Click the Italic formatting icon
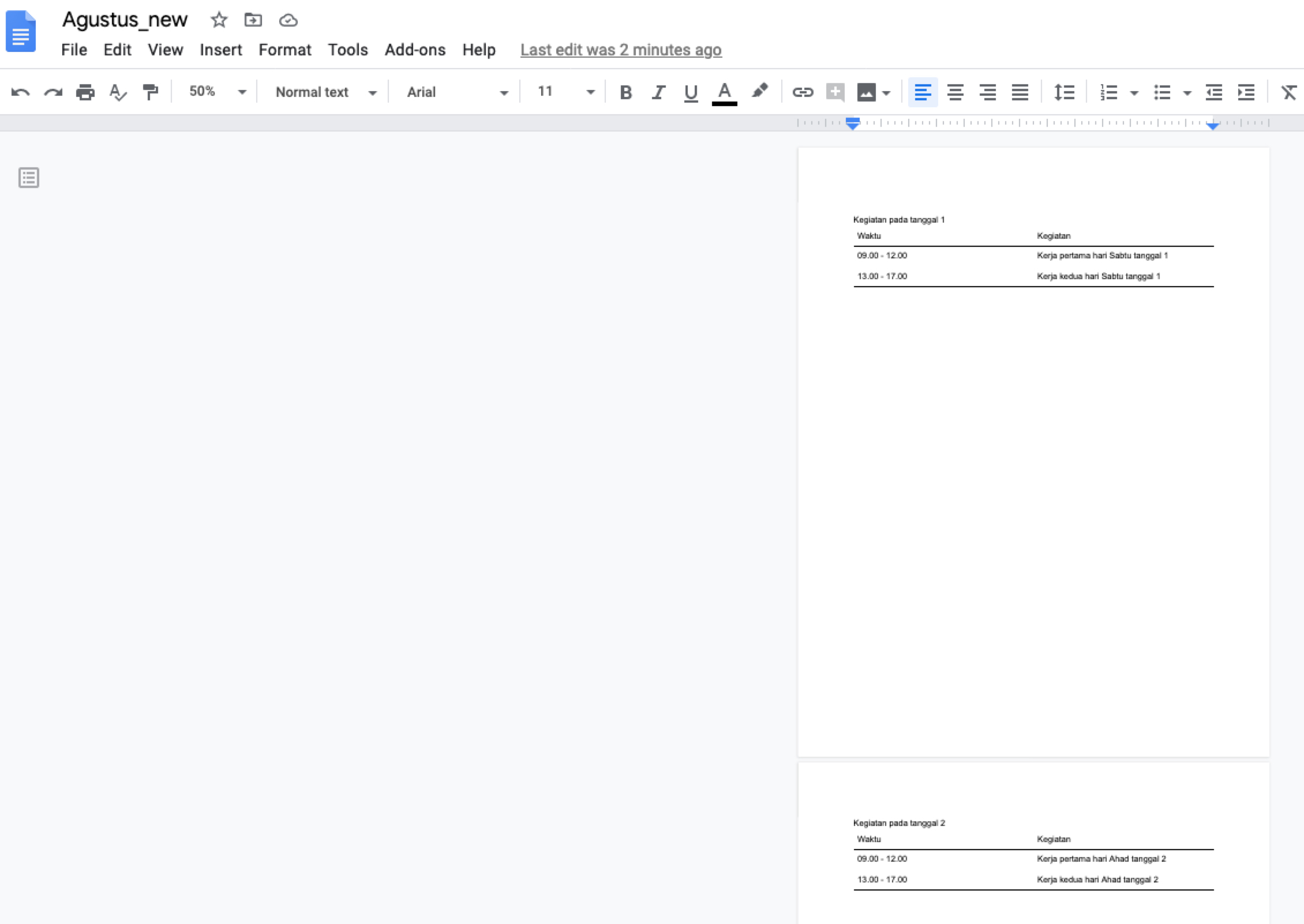The height and width of the screenshot is (924, 1304). tap(658, 92)
